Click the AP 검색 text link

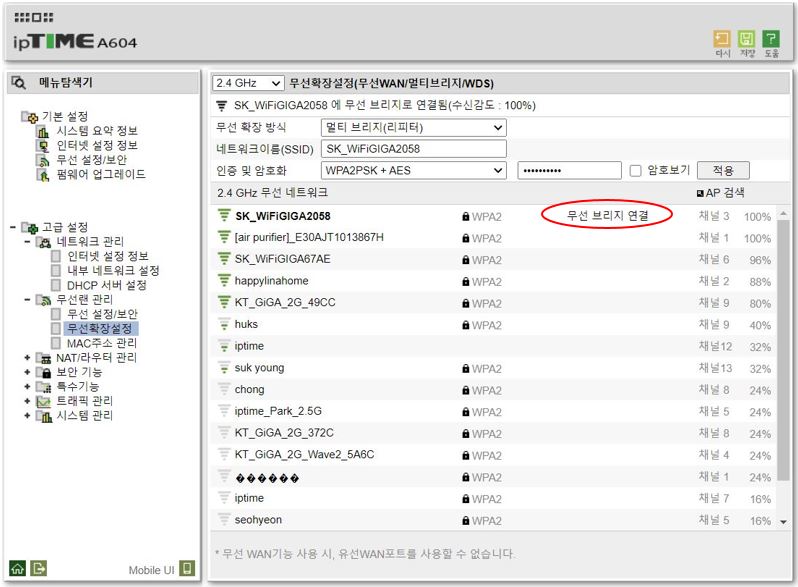pyautogui.click(x=725, y=193)
